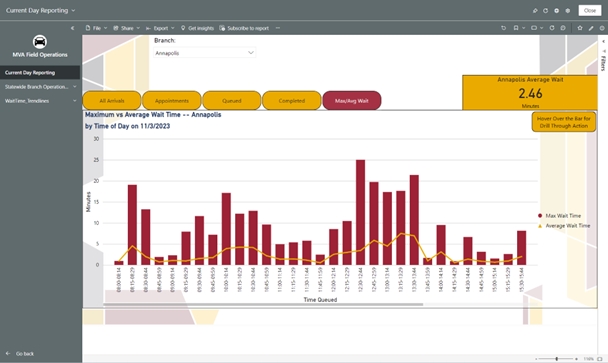The image size is (608, 363).
Task: Open the Branch dropdown showing Annapolis
Action: [x=204, y=53]
